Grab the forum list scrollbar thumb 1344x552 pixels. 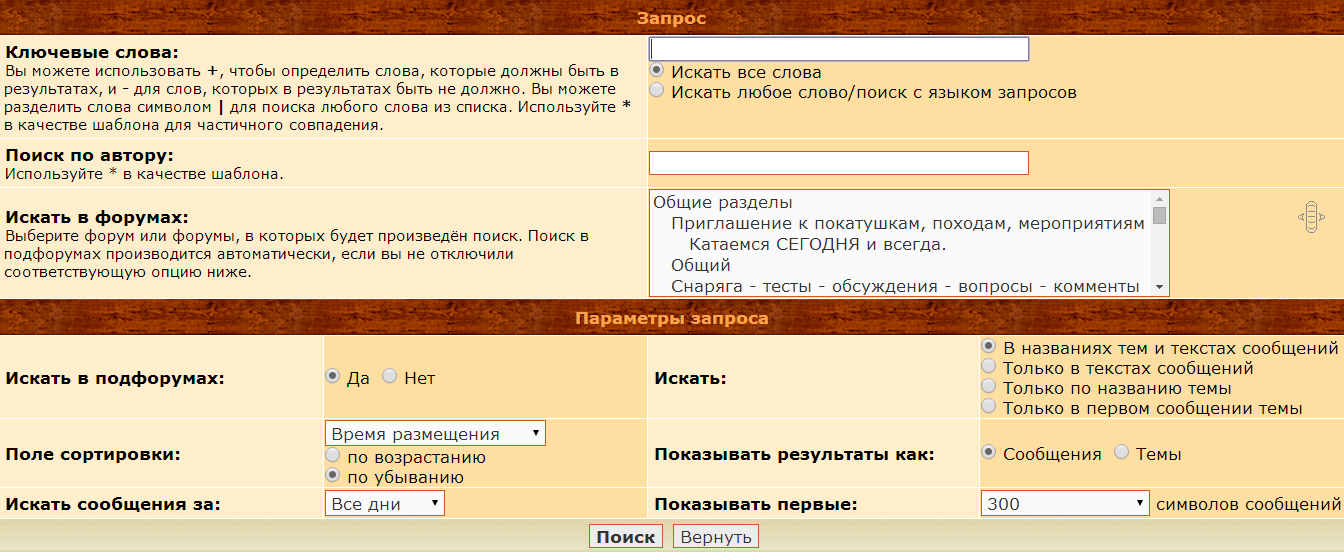pos(1159,215)
